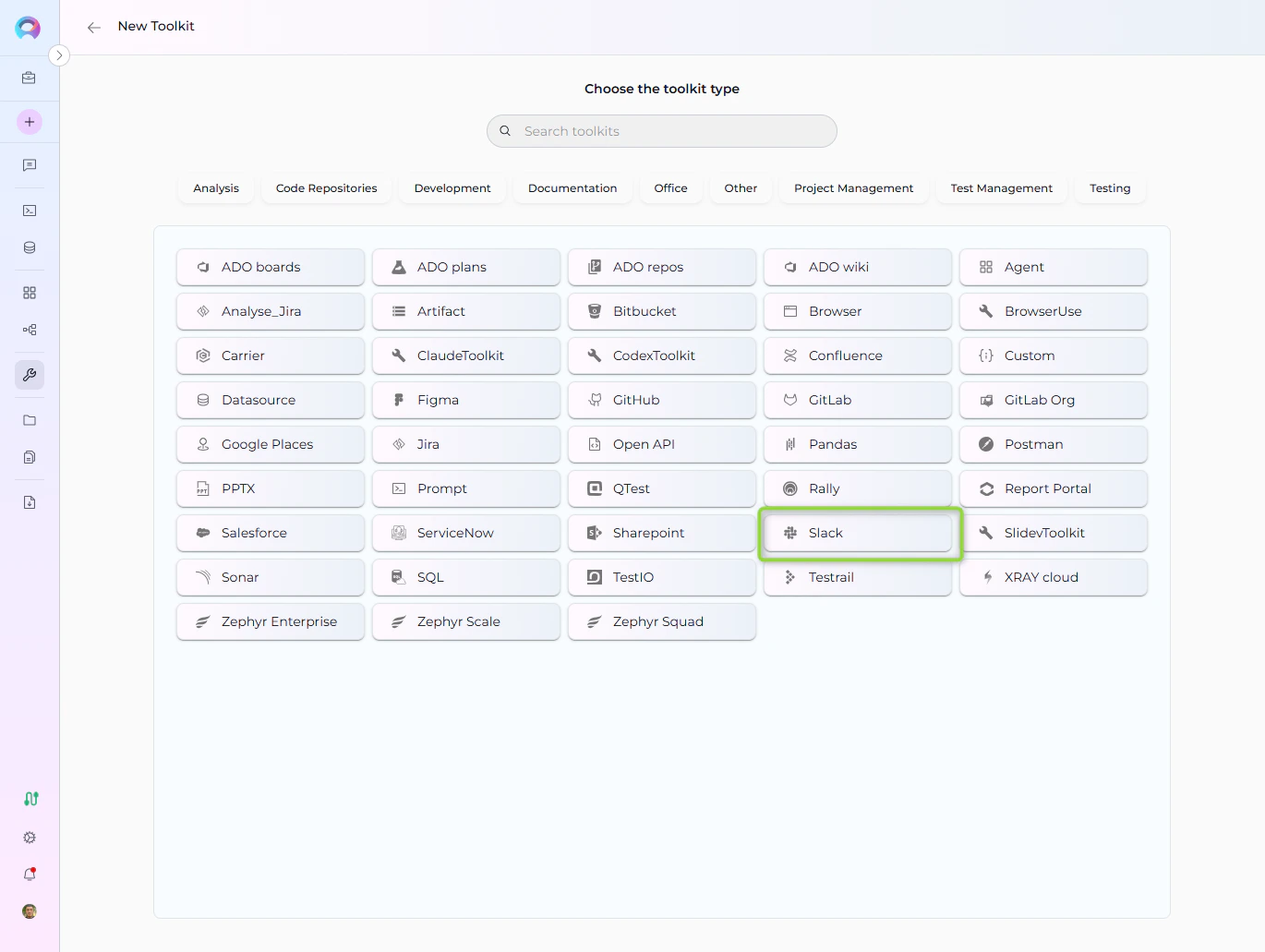1265x952 pixels.
Task: Filter by the Office category
Action: [x=671, y=188]
